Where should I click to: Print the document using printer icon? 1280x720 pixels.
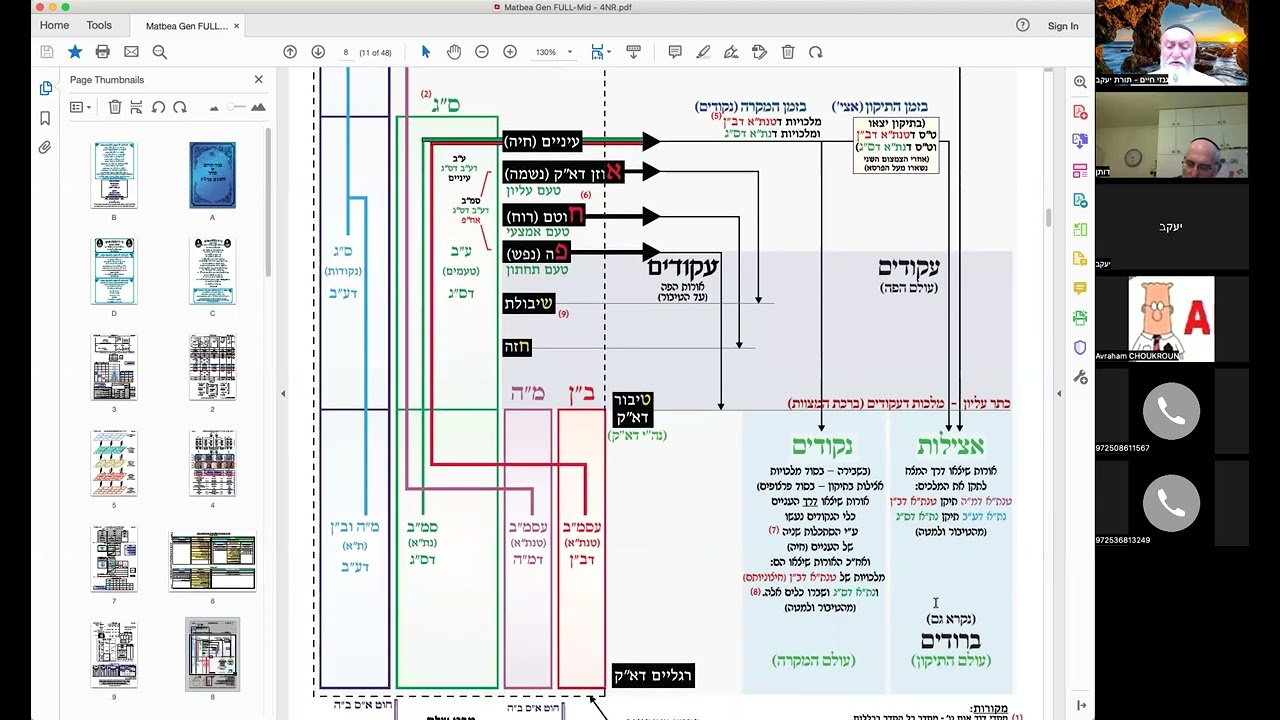102,52
